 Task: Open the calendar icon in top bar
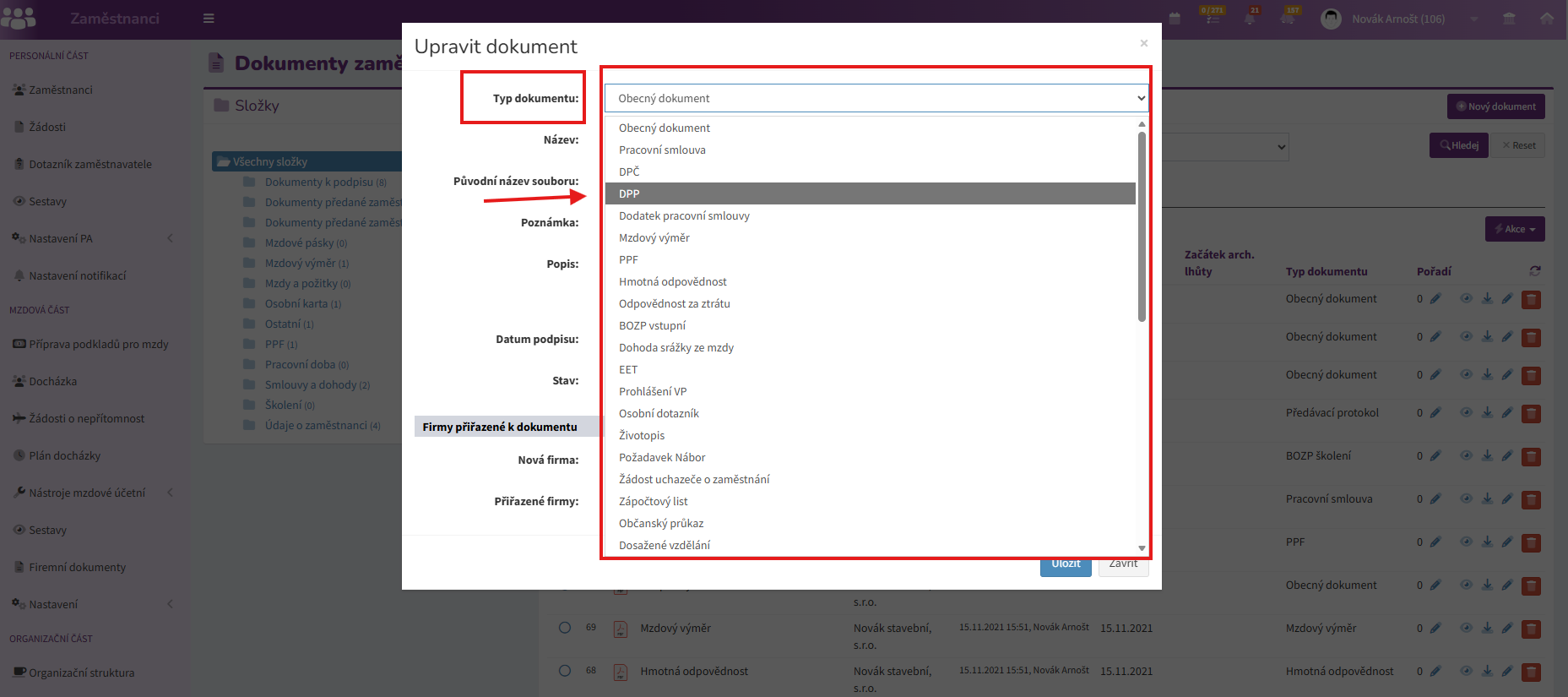1175,19
